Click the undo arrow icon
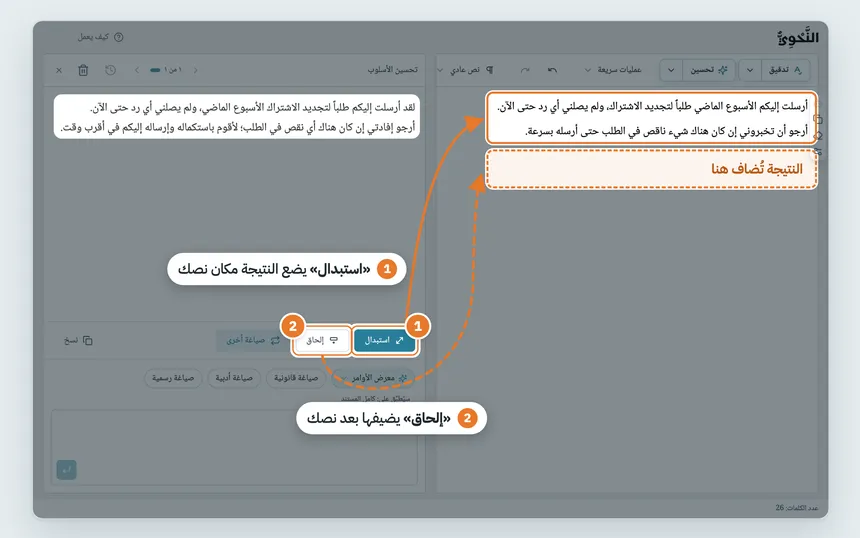The height and width of the screenshot is (538, 860). coord(552,70)
